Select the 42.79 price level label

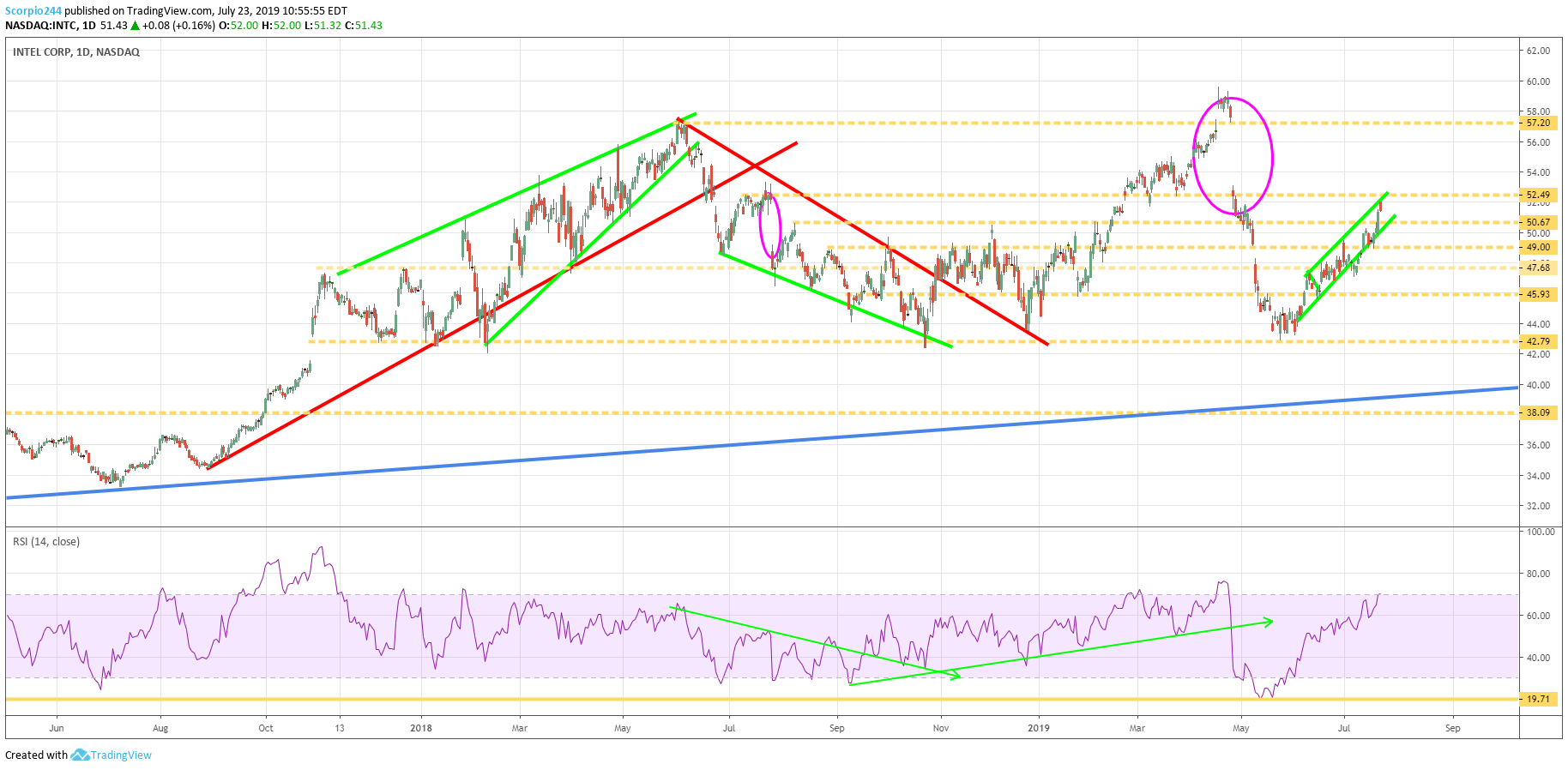[x=1539, y=341]
